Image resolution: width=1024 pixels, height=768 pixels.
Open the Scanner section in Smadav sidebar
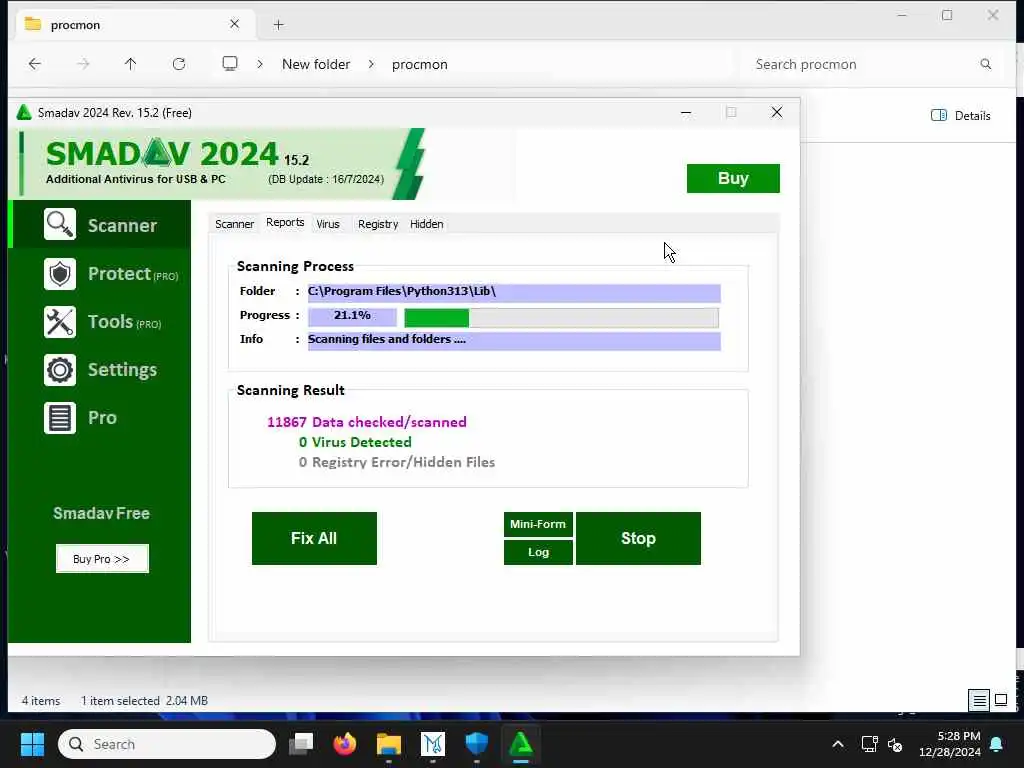point(100,225)
